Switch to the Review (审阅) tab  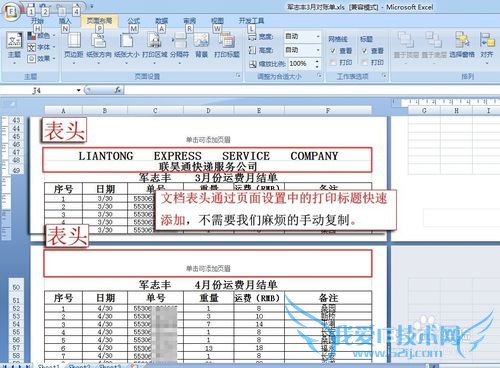tap(189, 21)
